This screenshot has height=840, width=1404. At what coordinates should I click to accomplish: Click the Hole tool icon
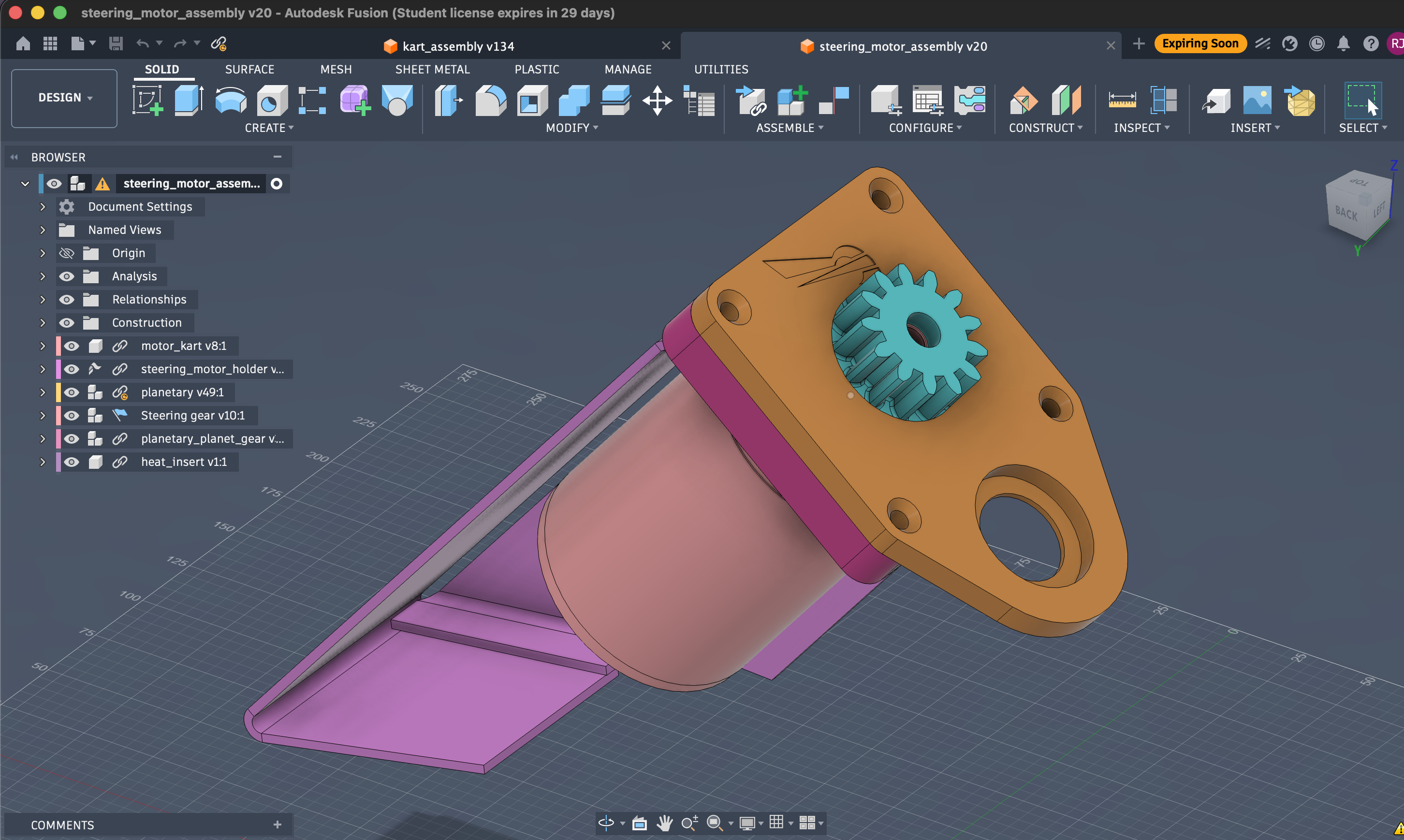(x=272, y=101)
